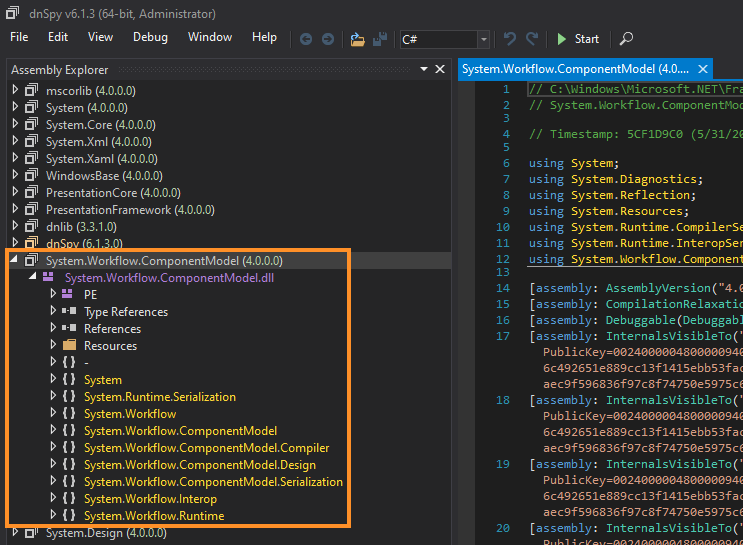Image resolution: width=743 pixels, height=545 pixels.
Task: Expand the System.Workflow.ComponentModel.Compiler namespace
Action: tap(53, 447)
